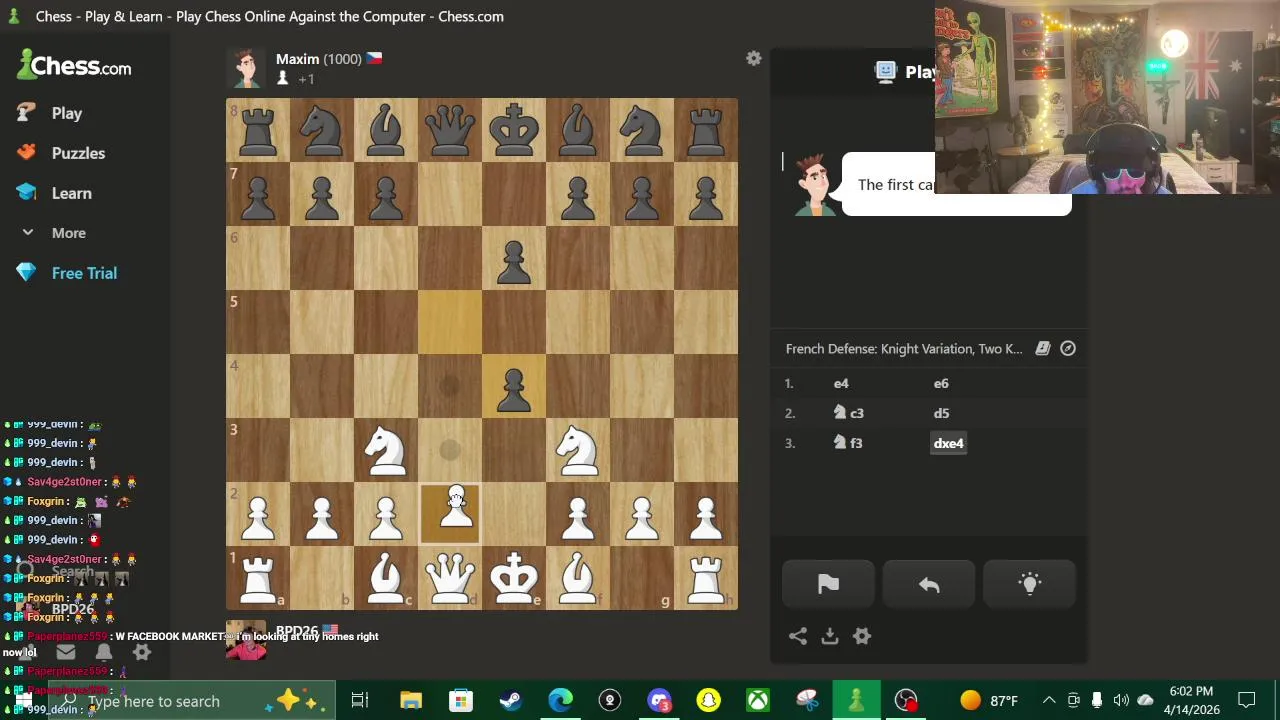Open Steam from the taskbar

tap(510, 701)
